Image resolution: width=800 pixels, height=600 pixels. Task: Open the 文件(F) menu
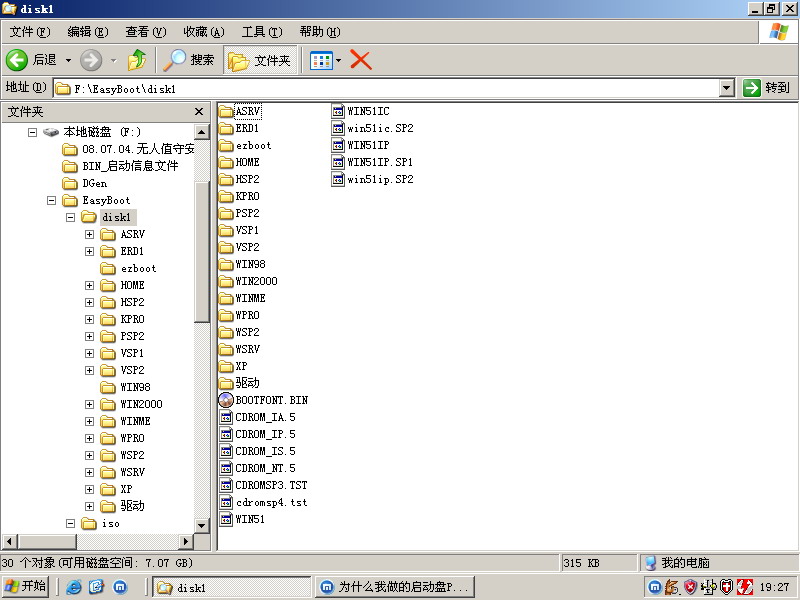coord(30,32)
